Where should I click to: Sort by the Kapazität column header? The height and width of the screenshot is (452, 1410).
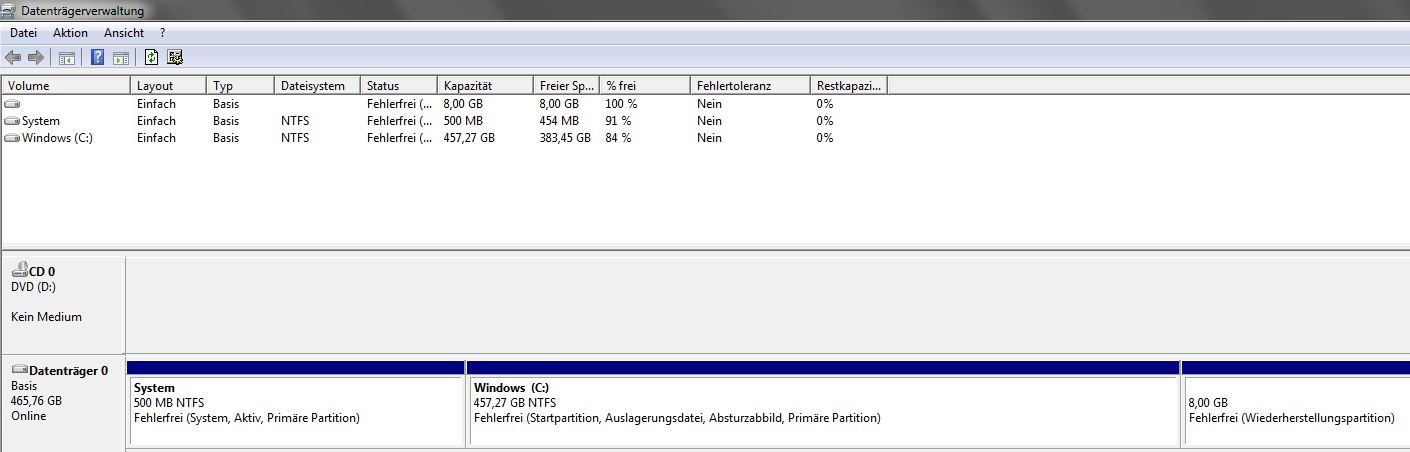click(x=485, y=86)
